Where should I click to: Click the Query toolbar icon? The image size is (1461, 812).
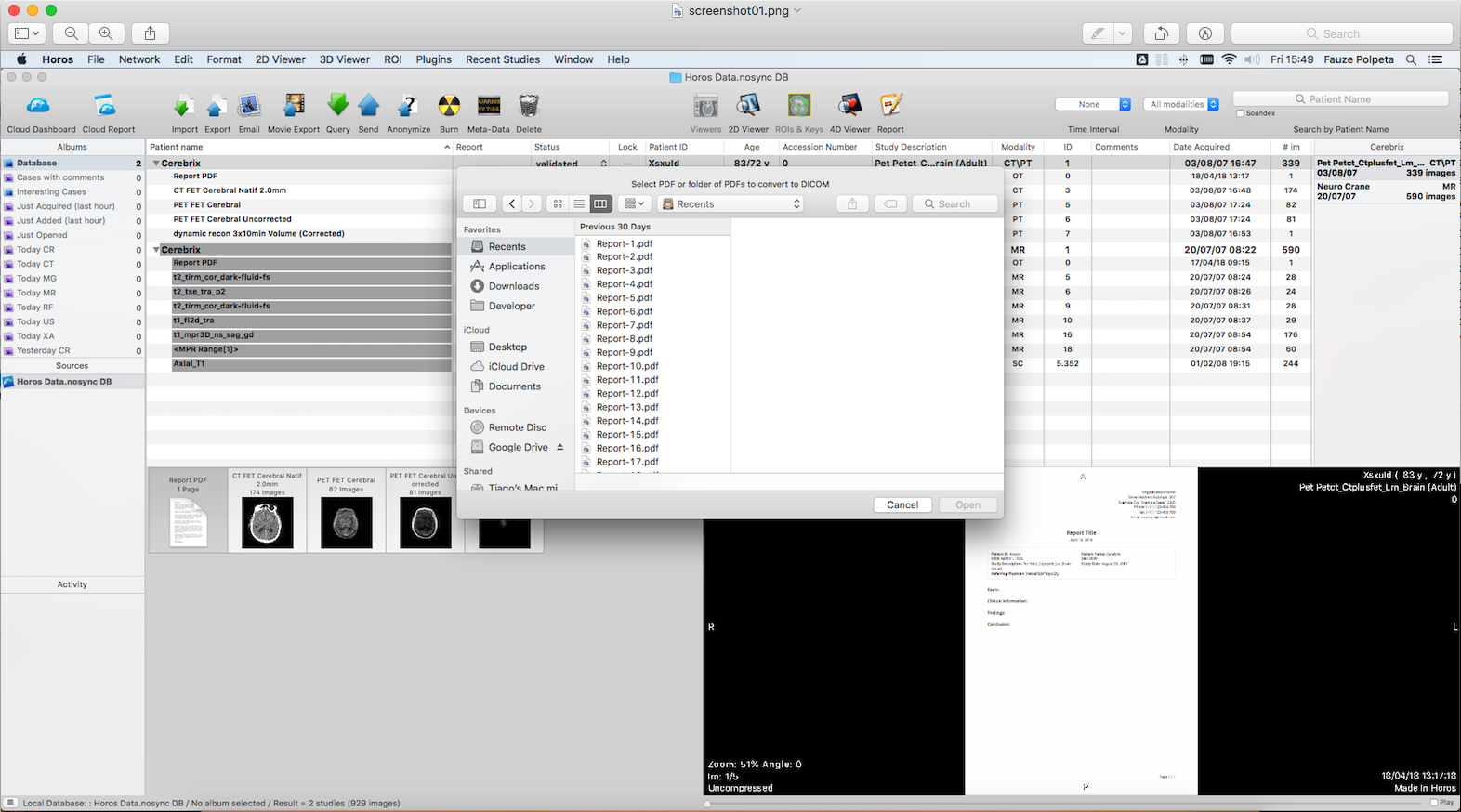click(x=337, y=106)
